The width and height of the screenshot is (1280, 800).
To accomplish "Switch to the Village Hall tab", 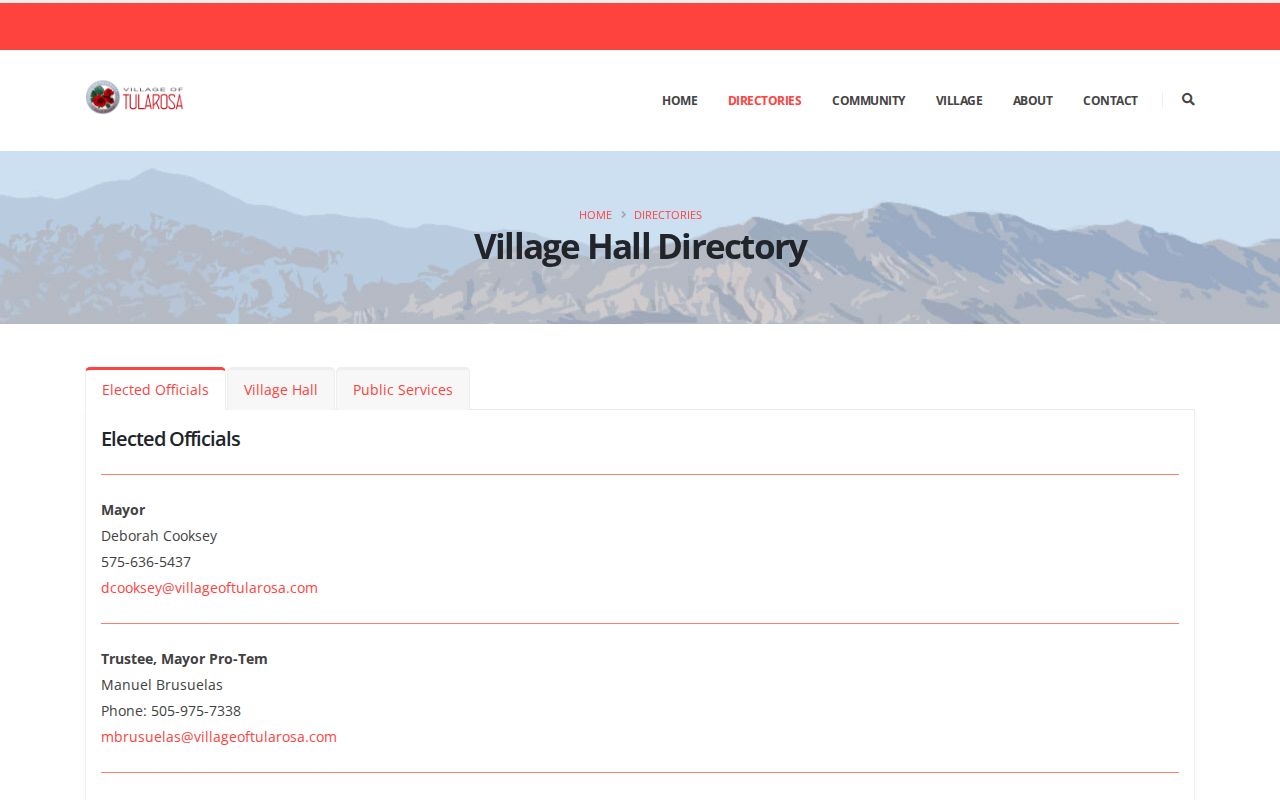I will tap(281, 389).
